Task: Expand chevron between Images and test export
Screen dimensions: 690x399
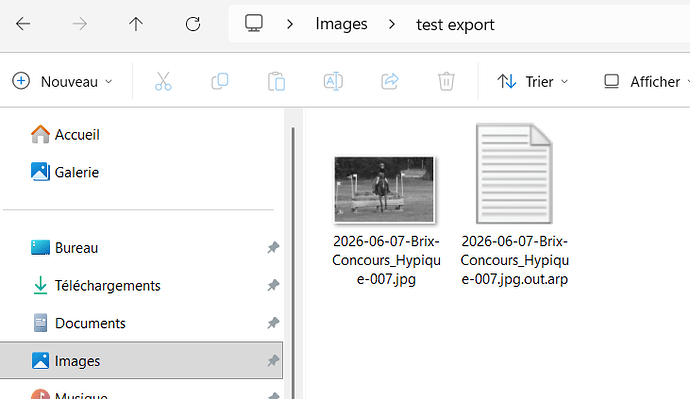Action: [x=392, y=24]
